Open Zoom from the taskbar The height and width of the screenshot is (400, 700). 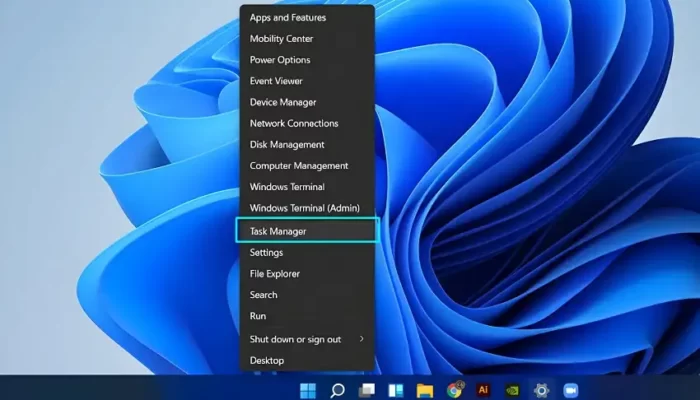point(572,390)
